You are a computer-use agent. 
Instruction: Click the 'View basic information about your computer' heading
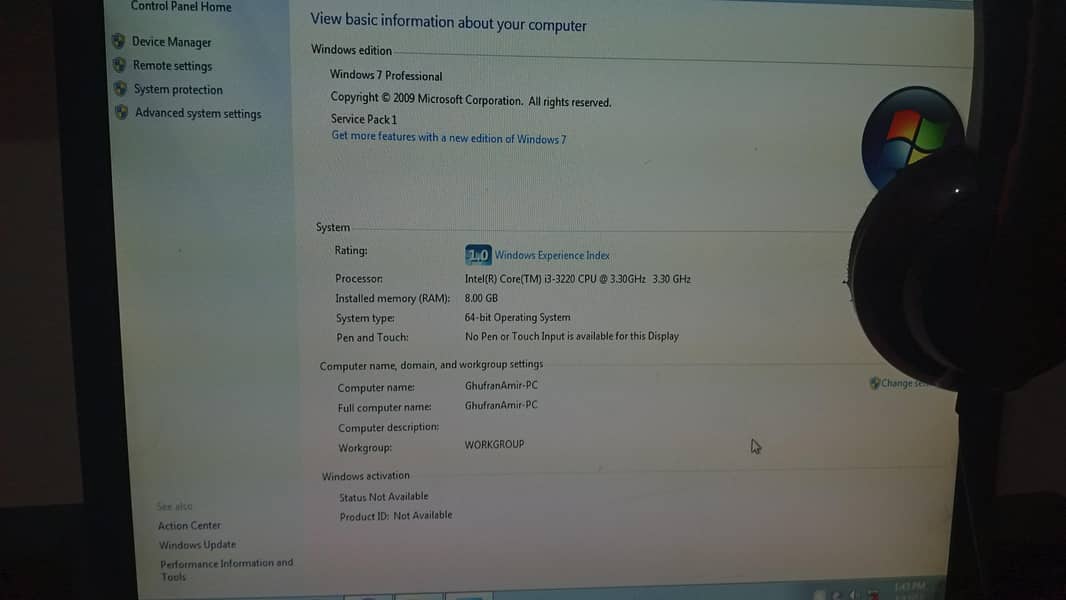(x=448, y=22)
